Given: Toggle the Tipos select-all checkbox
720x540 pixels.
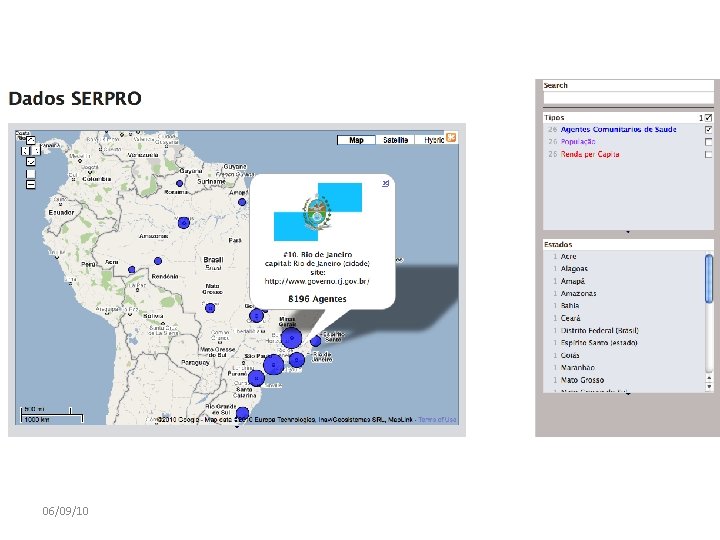Looking at the screenshot, I should pyautogui.click(x=709, y=118).
